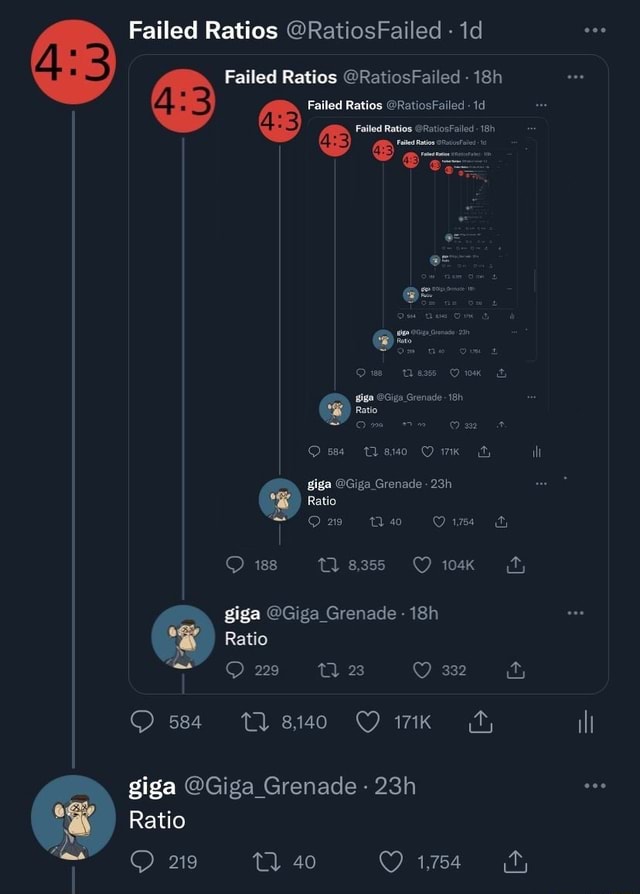Open more options for bottom giga tweet
Image resolution: width=640 pixels, height=894 pixels.
coord(595,785)
